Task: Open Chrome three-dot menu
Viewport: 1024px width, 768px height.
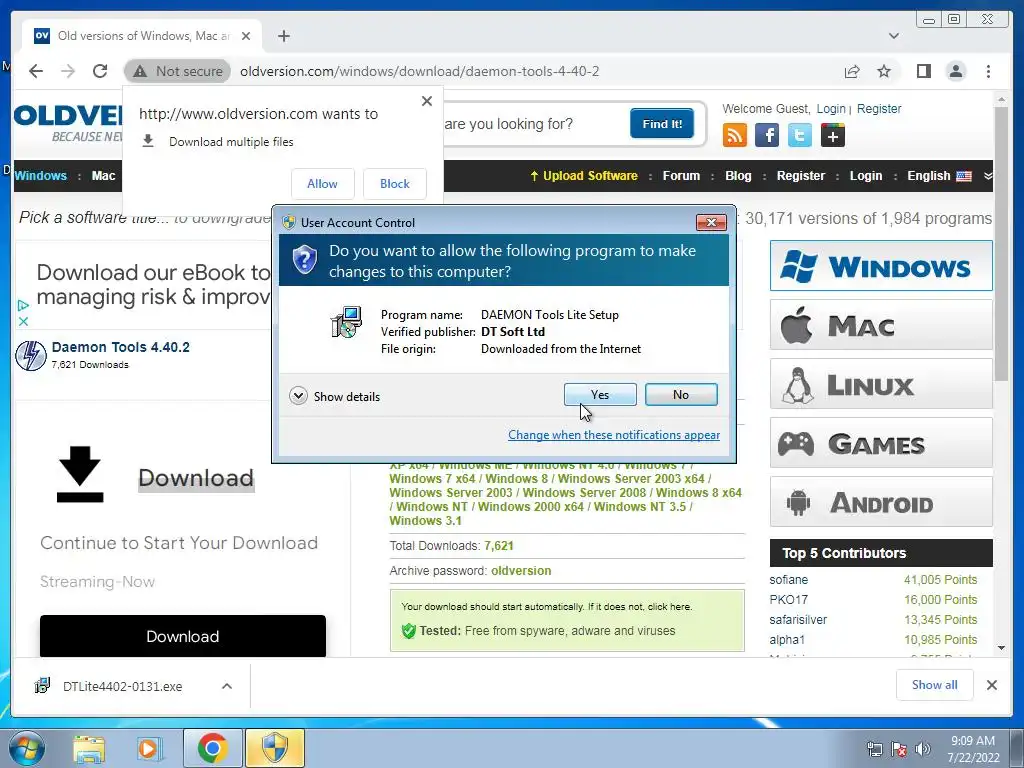Action: point(988,71)
